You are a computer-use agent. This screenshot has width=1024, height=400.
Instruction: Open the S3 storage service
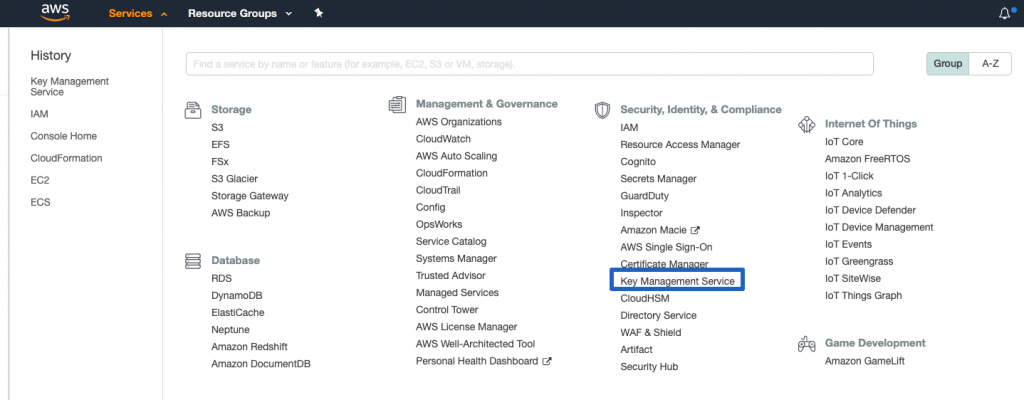tap(217, 128)
